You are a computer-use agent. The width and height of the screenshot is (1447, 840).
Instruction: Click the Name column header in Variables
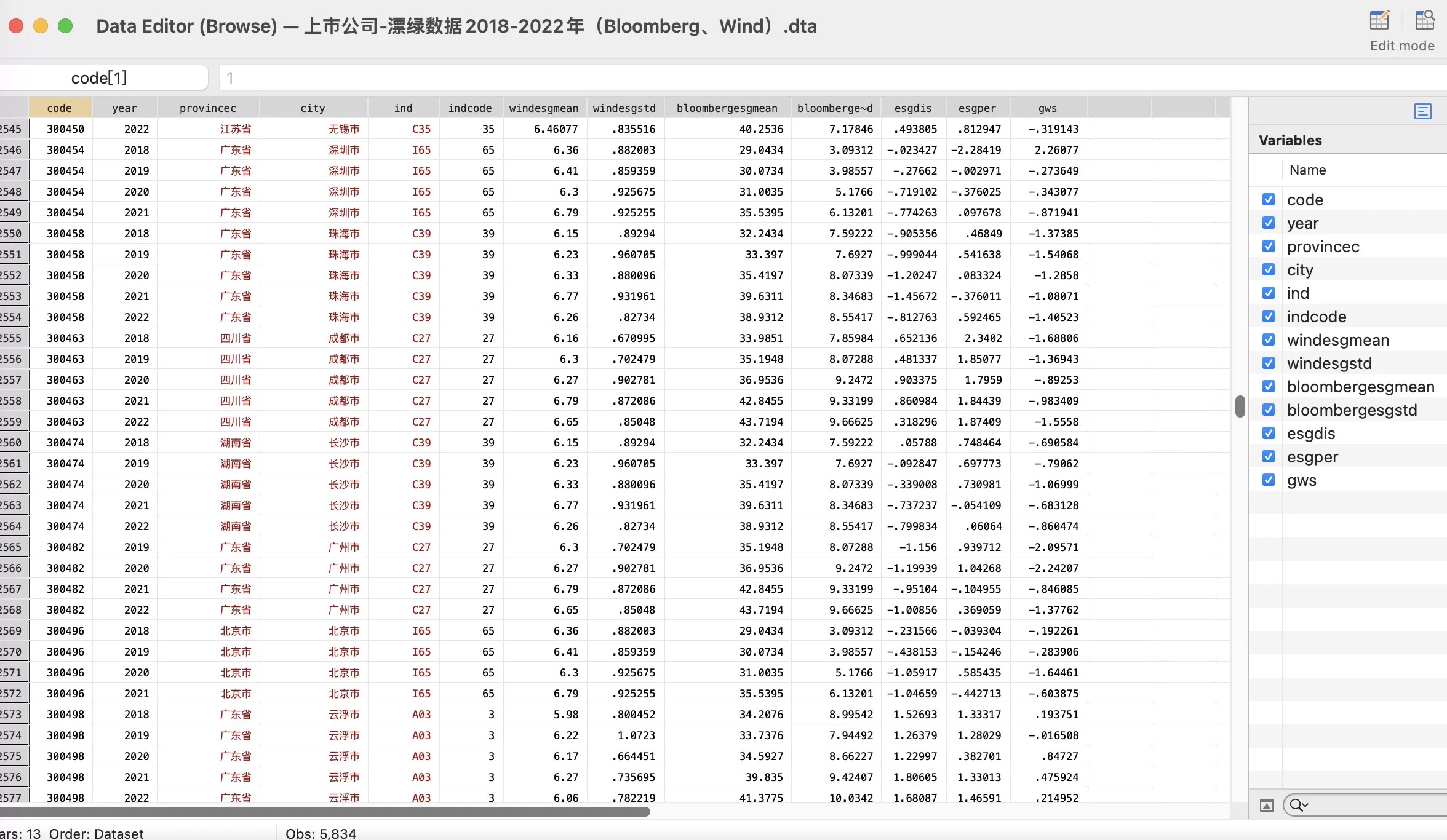1307,170
